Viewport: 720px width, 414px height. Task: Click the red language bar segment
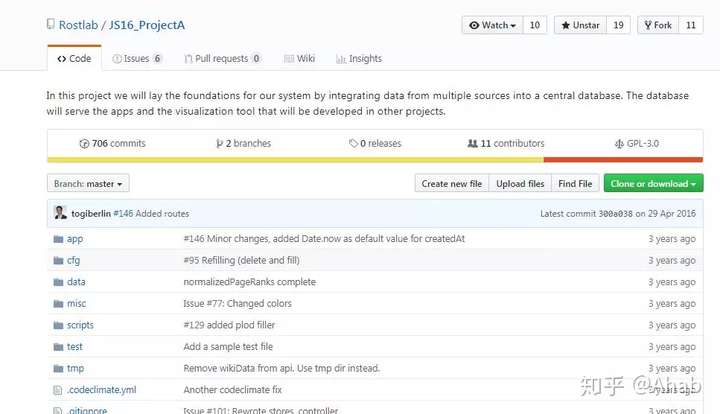pos(623,160)
